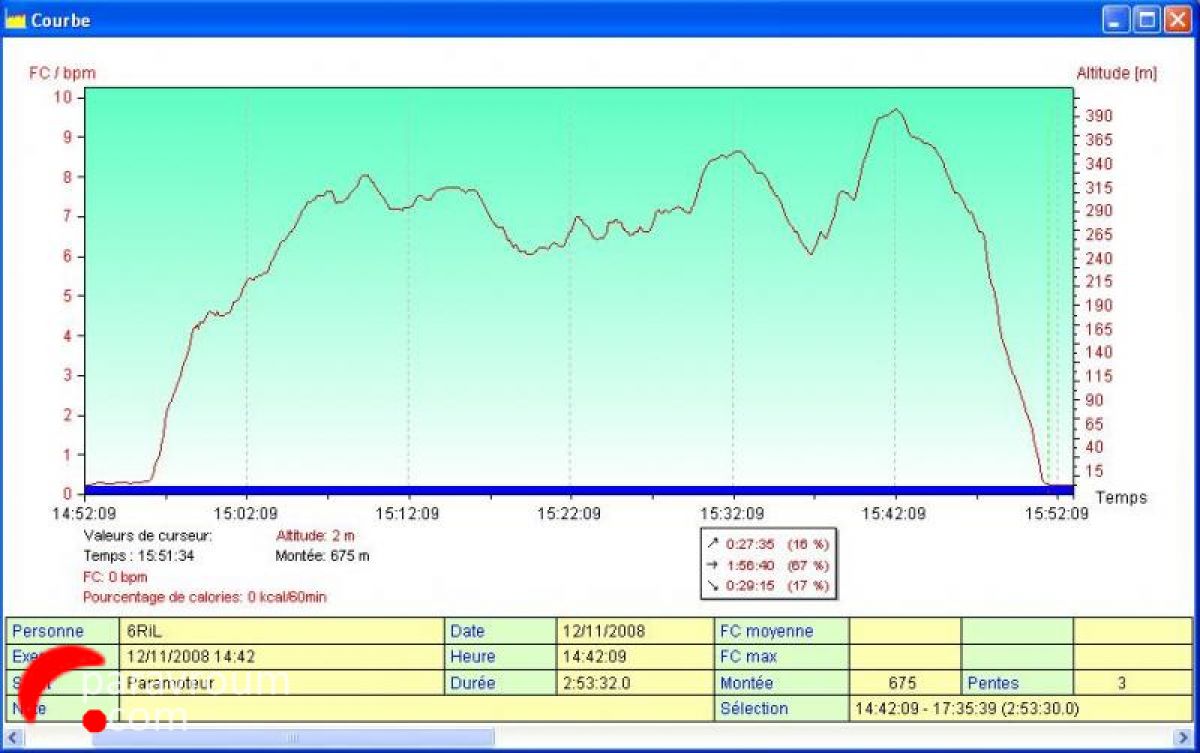Click the blue FC bar along time axis

tap(580, 490)
